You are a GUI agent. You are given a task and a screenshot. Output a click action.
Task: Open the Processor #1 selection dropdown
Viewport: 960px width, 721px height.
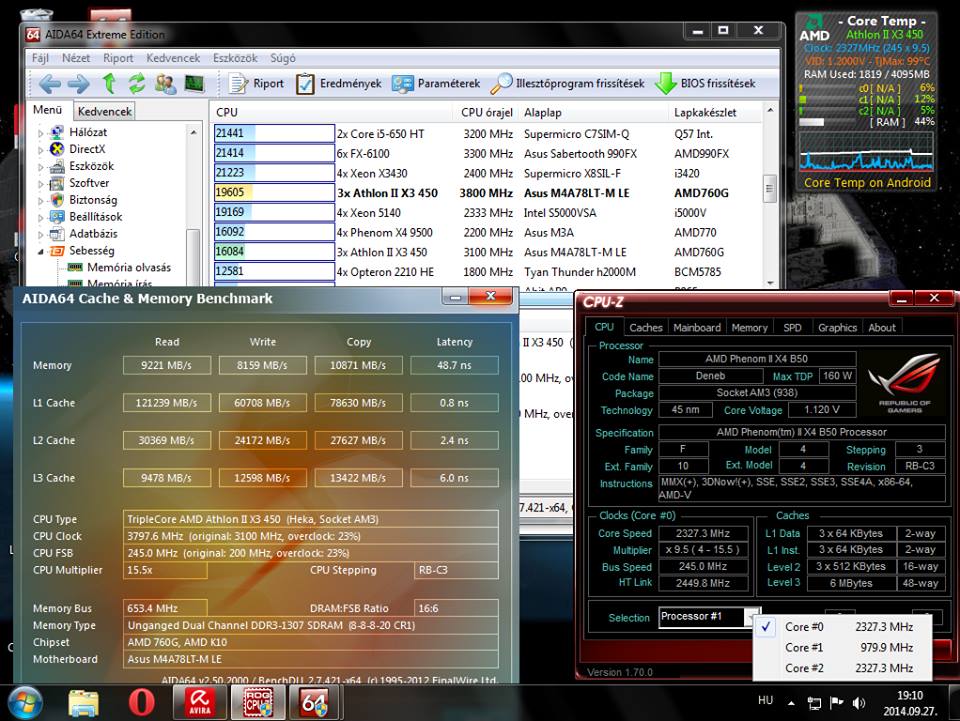coord(709,617)
